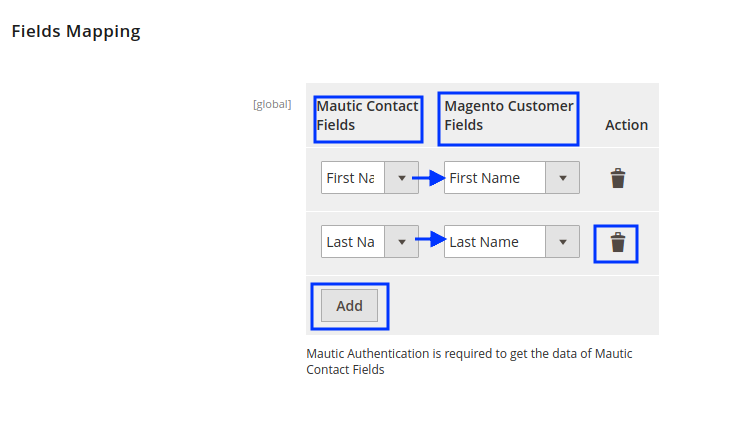Delete the First Name mapping row
The image size is (731, 432).
point(618,178)
